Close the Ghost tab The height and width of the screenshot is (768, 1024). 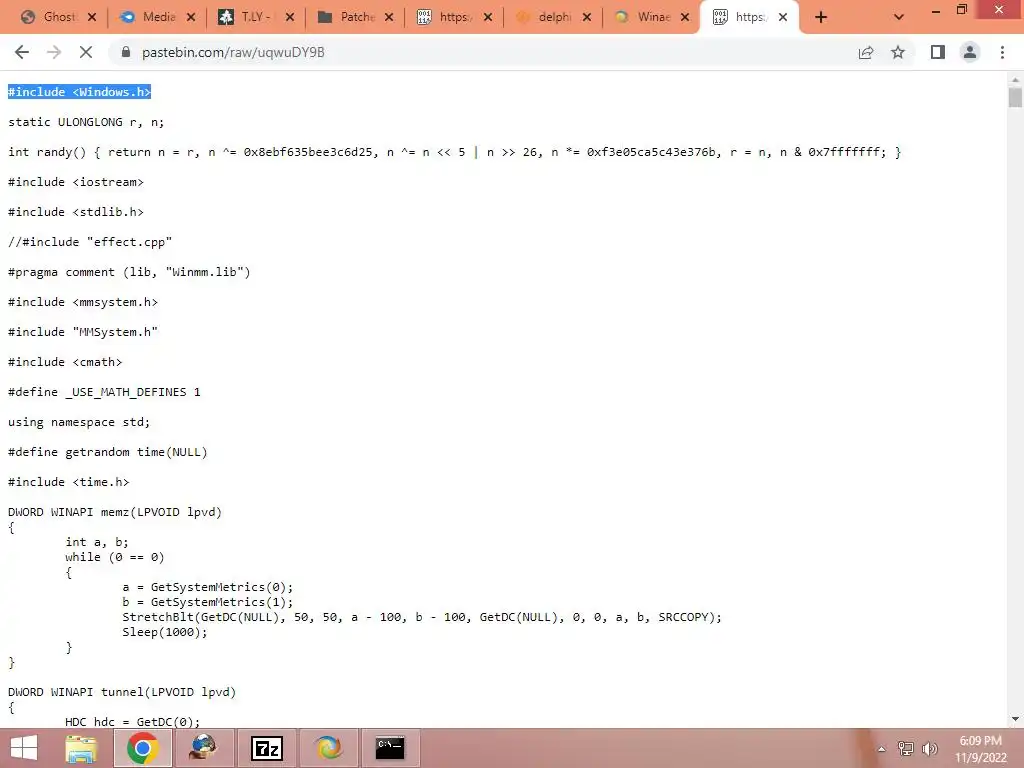[92, 18]
